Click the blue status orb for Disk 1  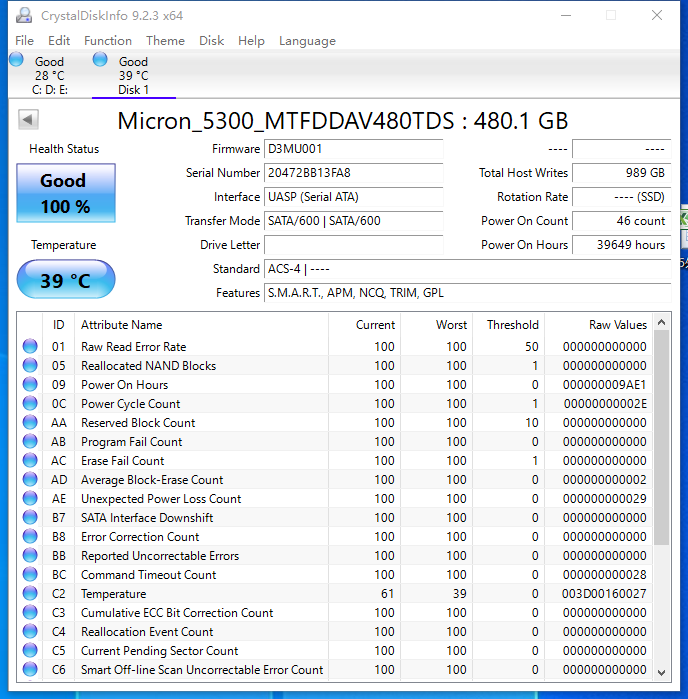point(100,59)
